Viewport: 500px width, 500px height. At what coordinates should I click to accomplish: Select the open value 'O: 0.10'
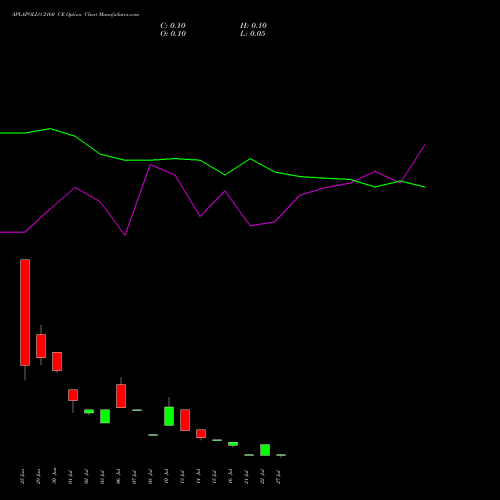click(173, 34)
